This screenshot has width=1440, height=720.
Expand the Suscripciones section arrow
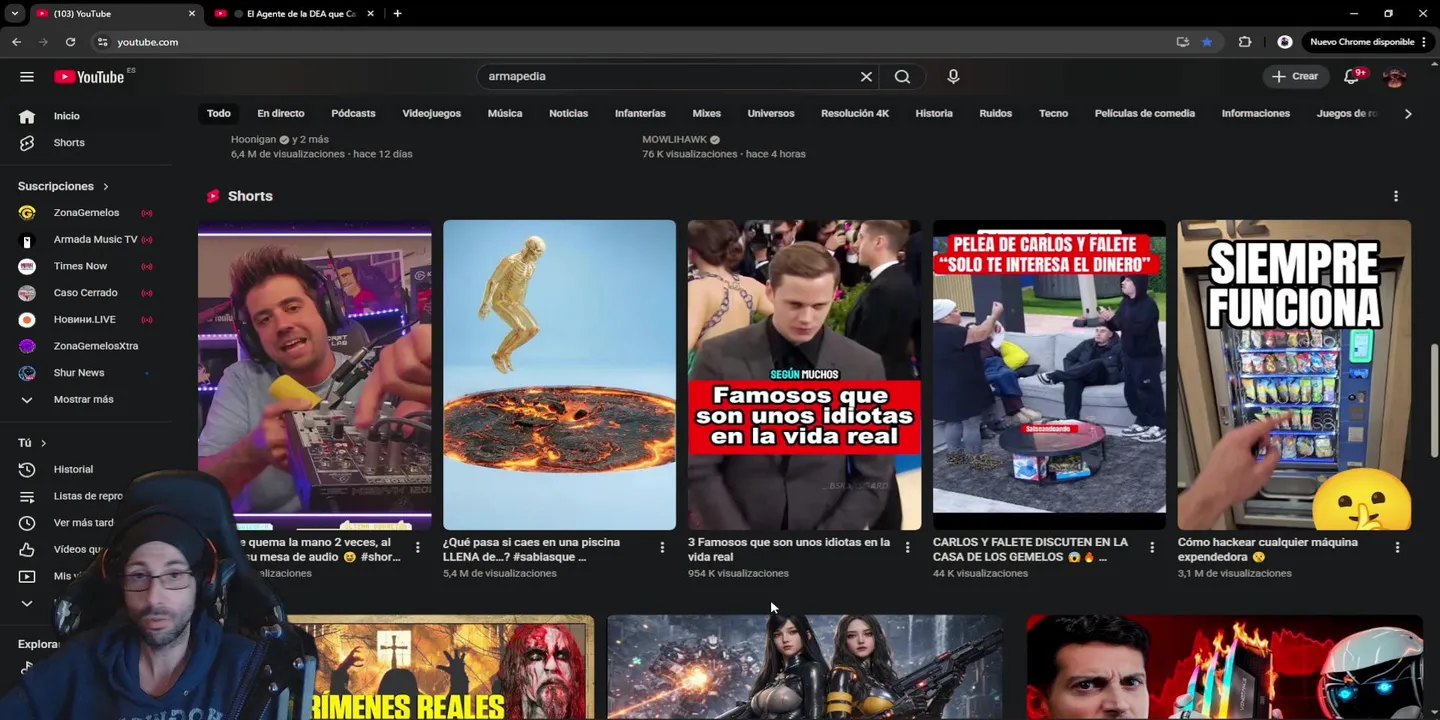(105, 187)
